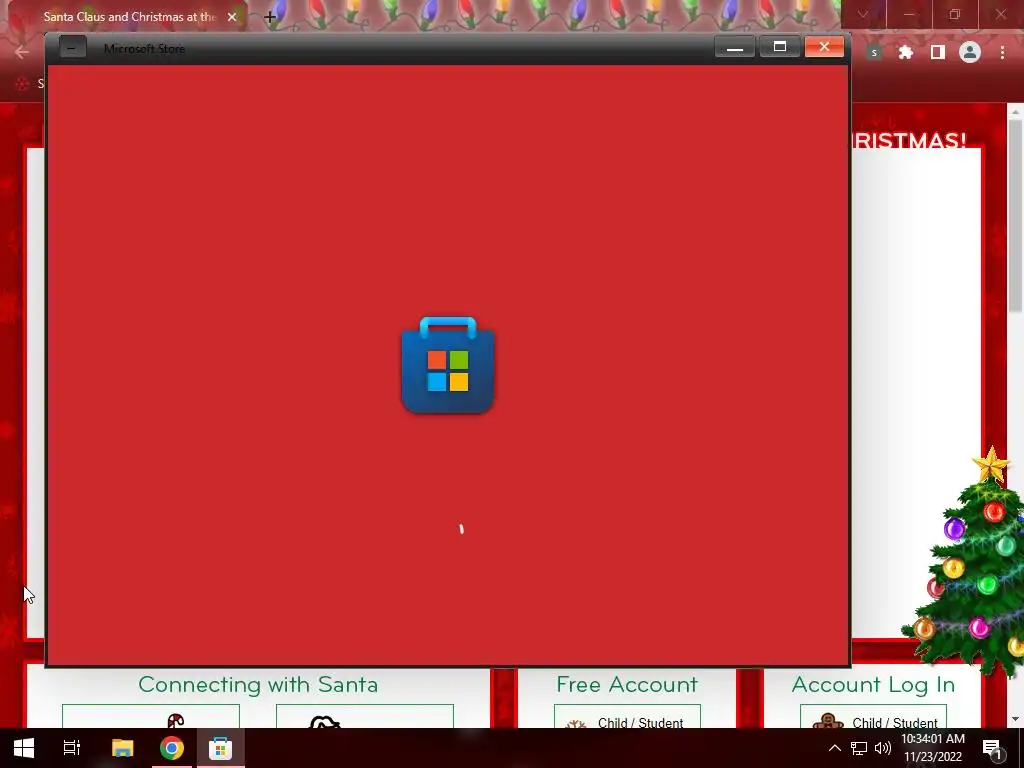Open Chrome profile avatar menu
The width and height of the screenshot is (1024, 768).
coord(970,52)
